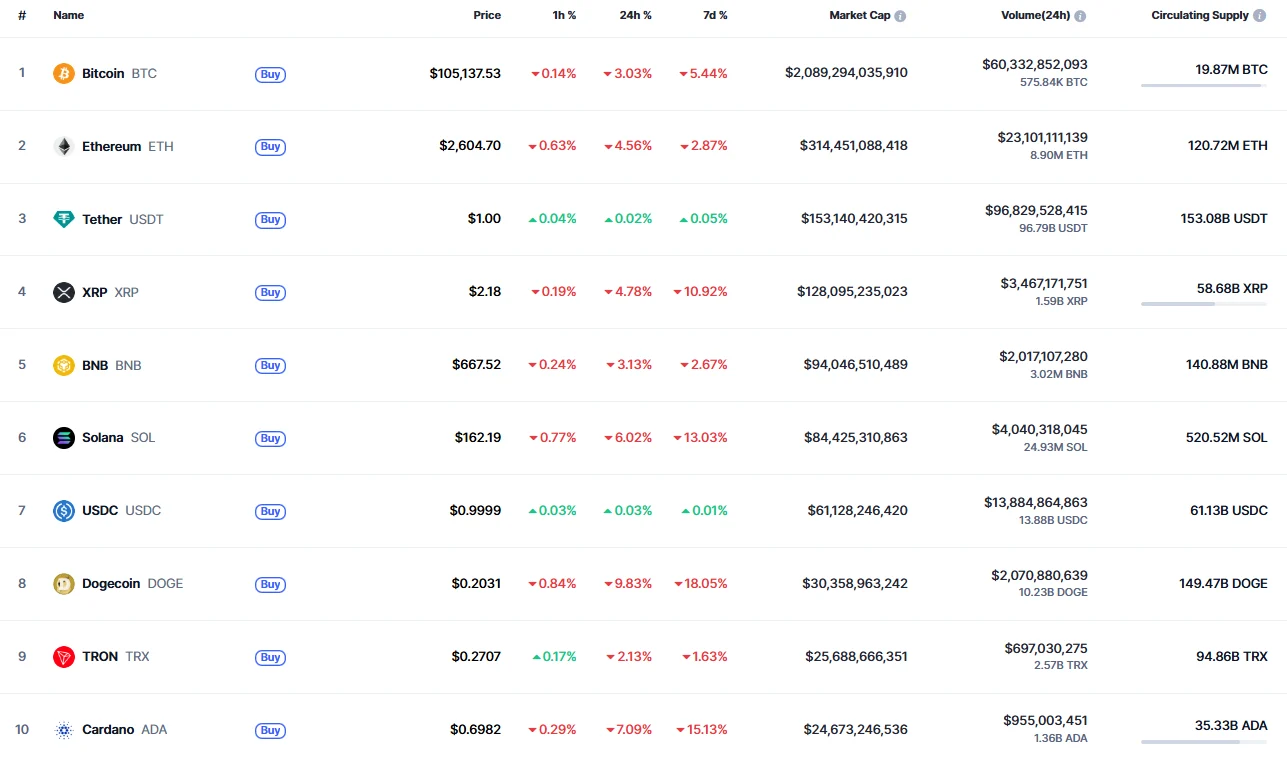Click the TRON logo icon

coord(64,657)
